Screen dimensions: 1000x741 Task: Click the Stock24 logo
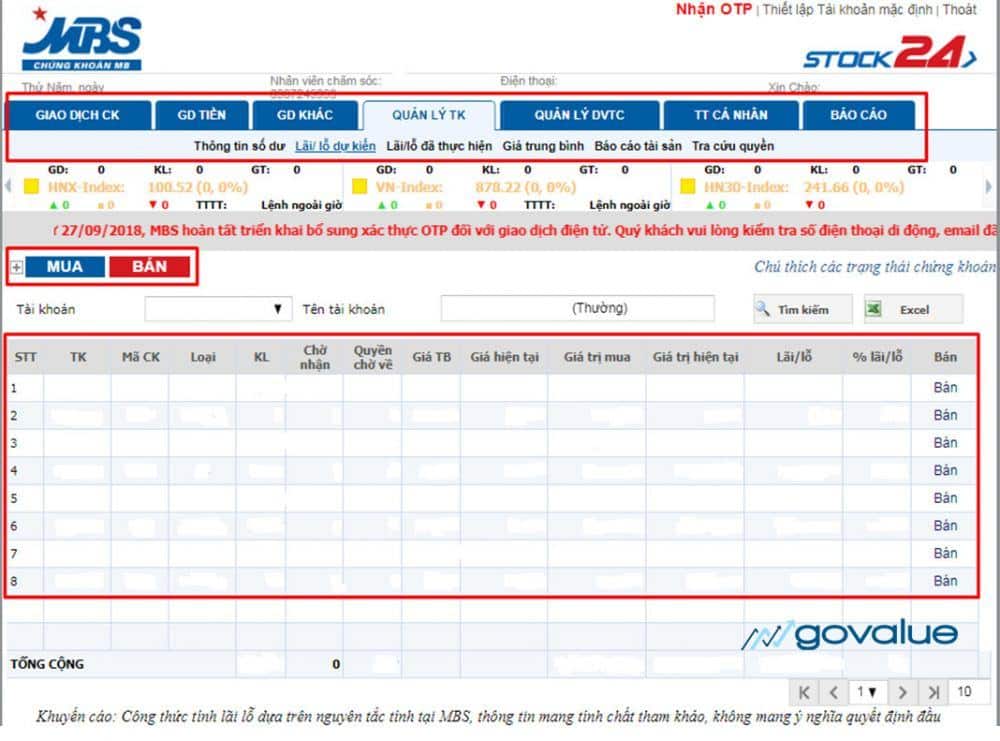(x=889, y=55)
